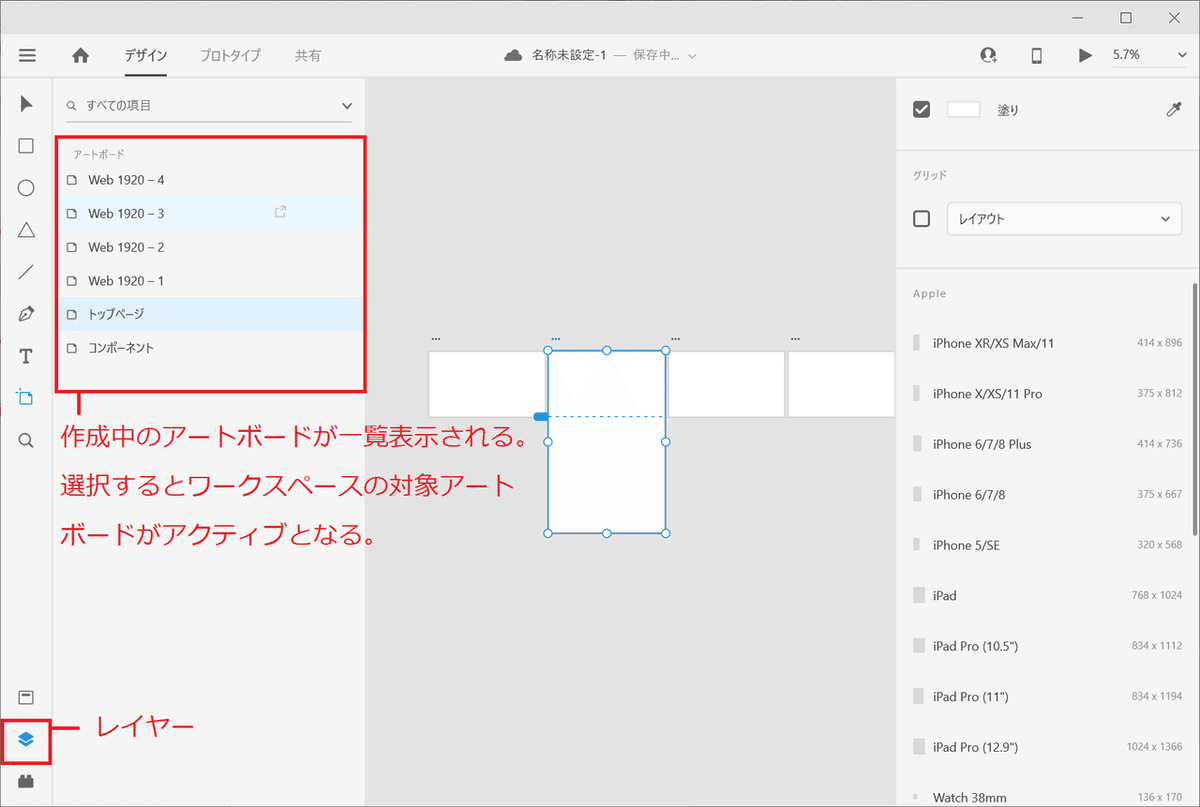This screenshot has width=1200, height=807.
Task: Click the document title 名称未設定-1
Action: click(569, 56)
